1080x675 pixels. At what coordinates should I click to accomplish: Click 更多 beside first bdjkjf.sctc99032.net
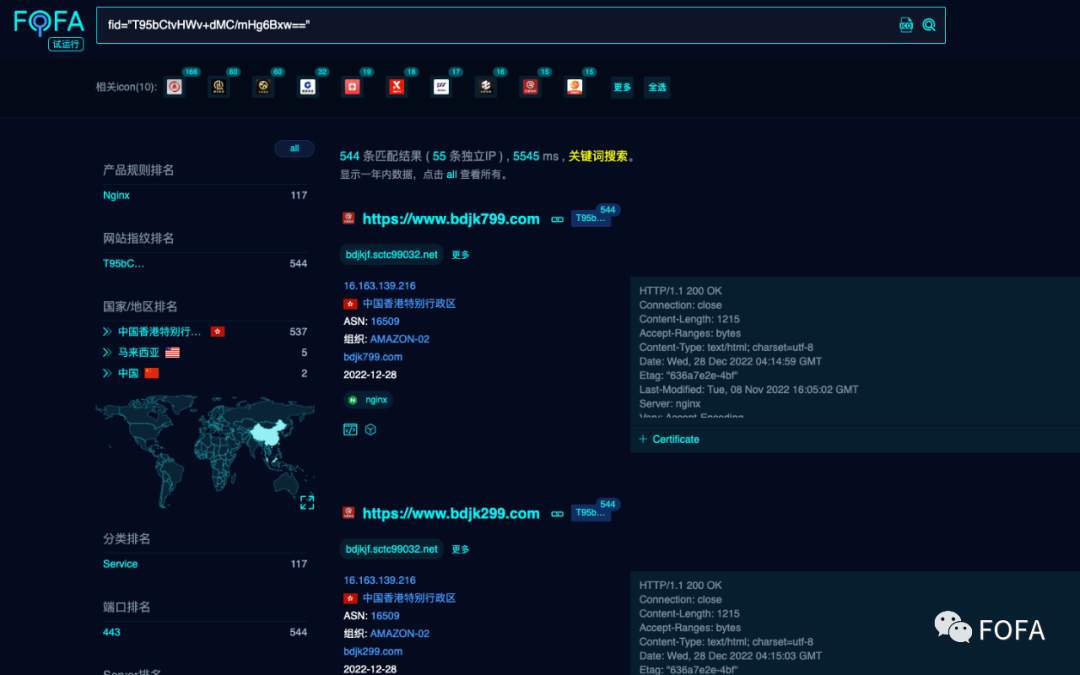pyautogui.click(x=460, y=255)
